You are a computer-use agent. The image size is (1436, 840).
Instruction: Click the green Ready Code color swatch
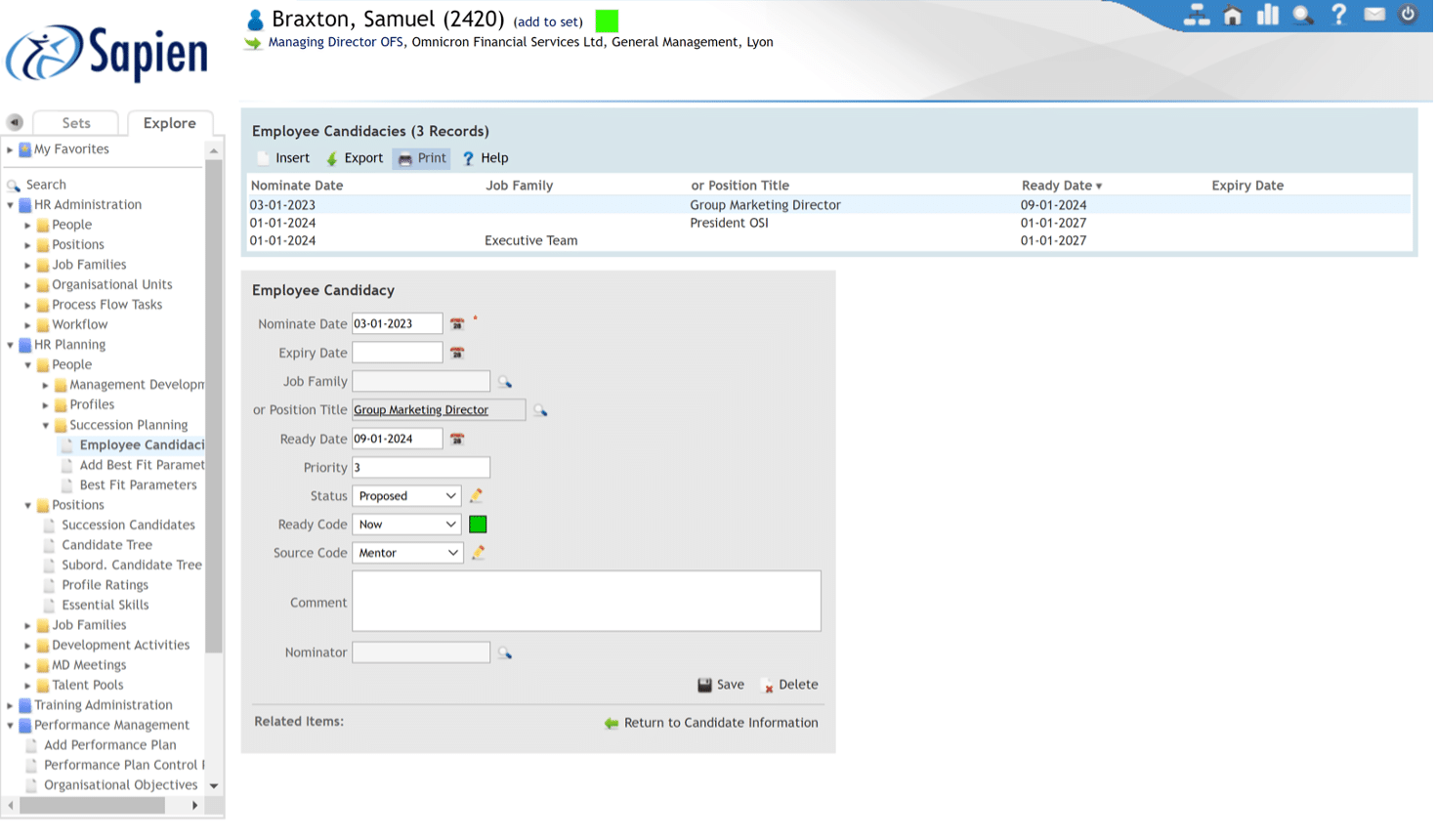(x=478, y=524)
